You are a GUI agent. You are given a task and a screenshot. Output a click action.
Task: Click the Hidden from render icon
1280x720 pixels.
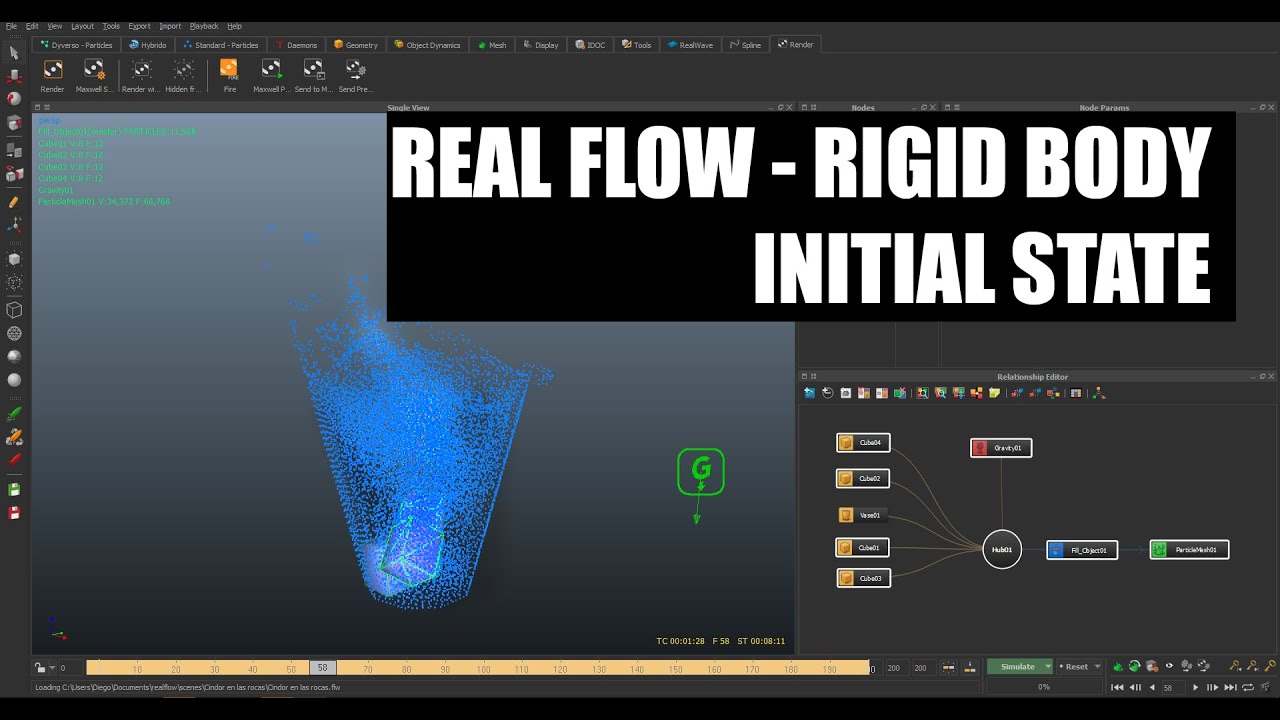(x=183, y=69)
